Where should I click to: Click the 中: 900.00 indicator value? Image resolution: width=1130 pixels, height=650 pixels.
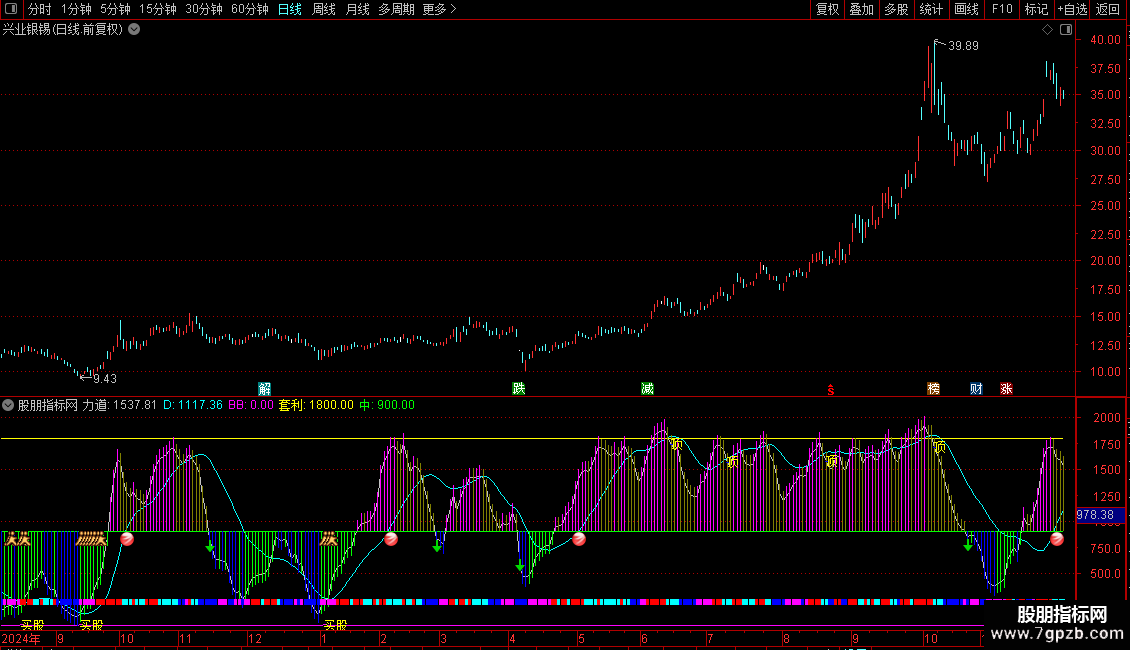click(387, 405)
